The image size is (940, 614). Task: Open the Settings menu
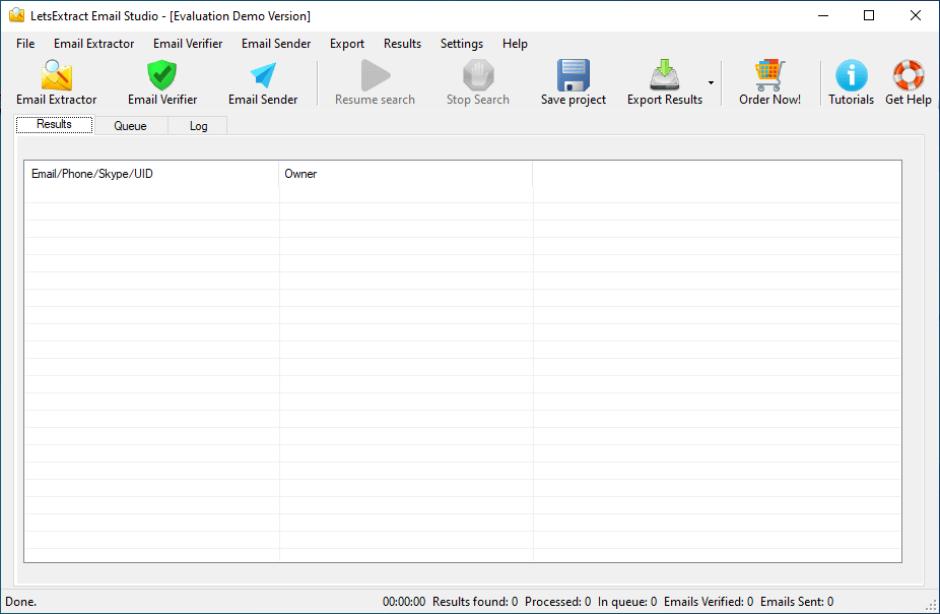462,44
